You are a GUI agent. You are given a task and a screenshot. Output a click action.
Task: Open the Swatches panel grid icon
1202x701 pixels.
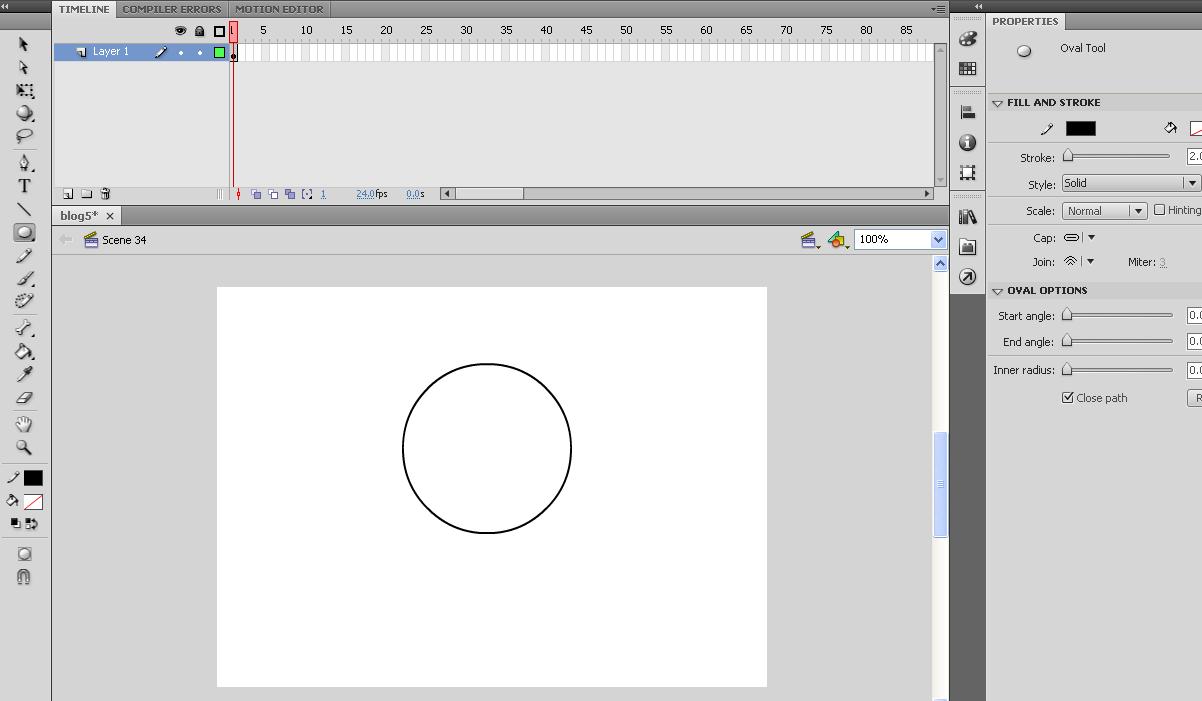click(967, 69)
